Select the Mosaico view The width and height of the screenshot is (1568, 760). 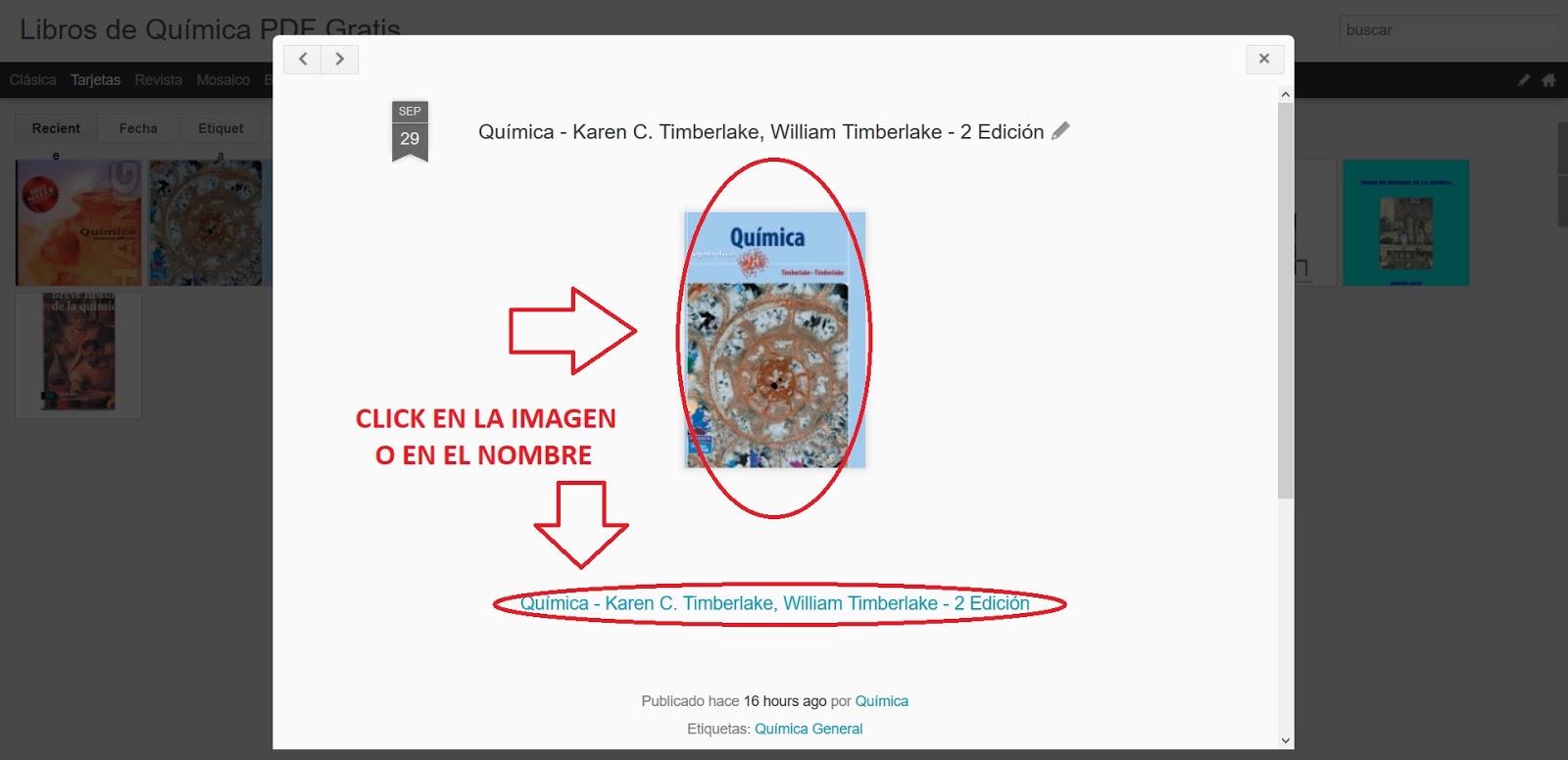point(223,80)
